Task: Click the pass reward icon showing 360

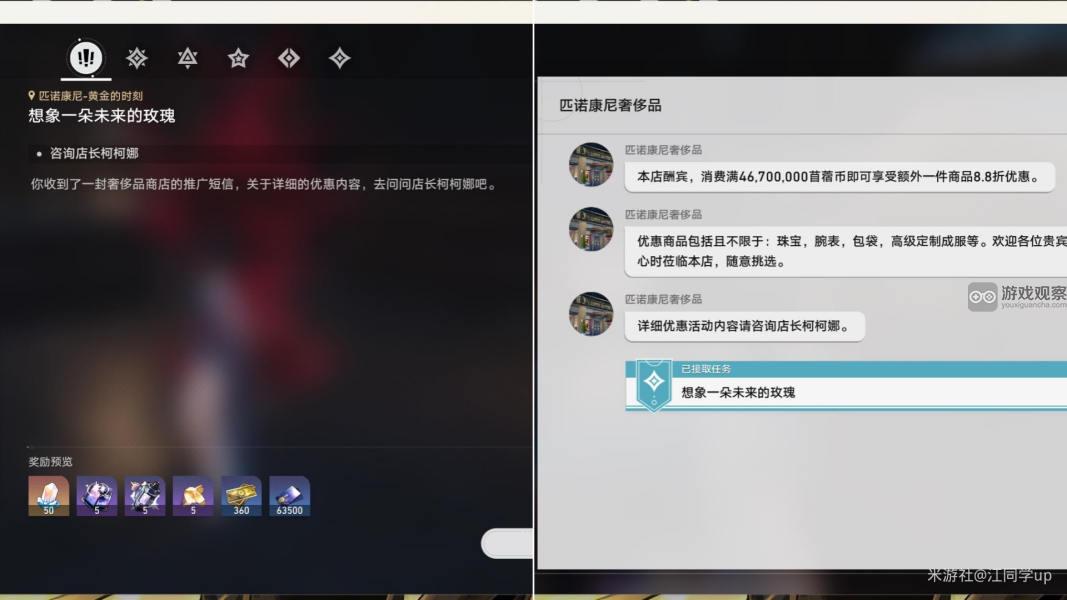Action: tap(240, 494)
